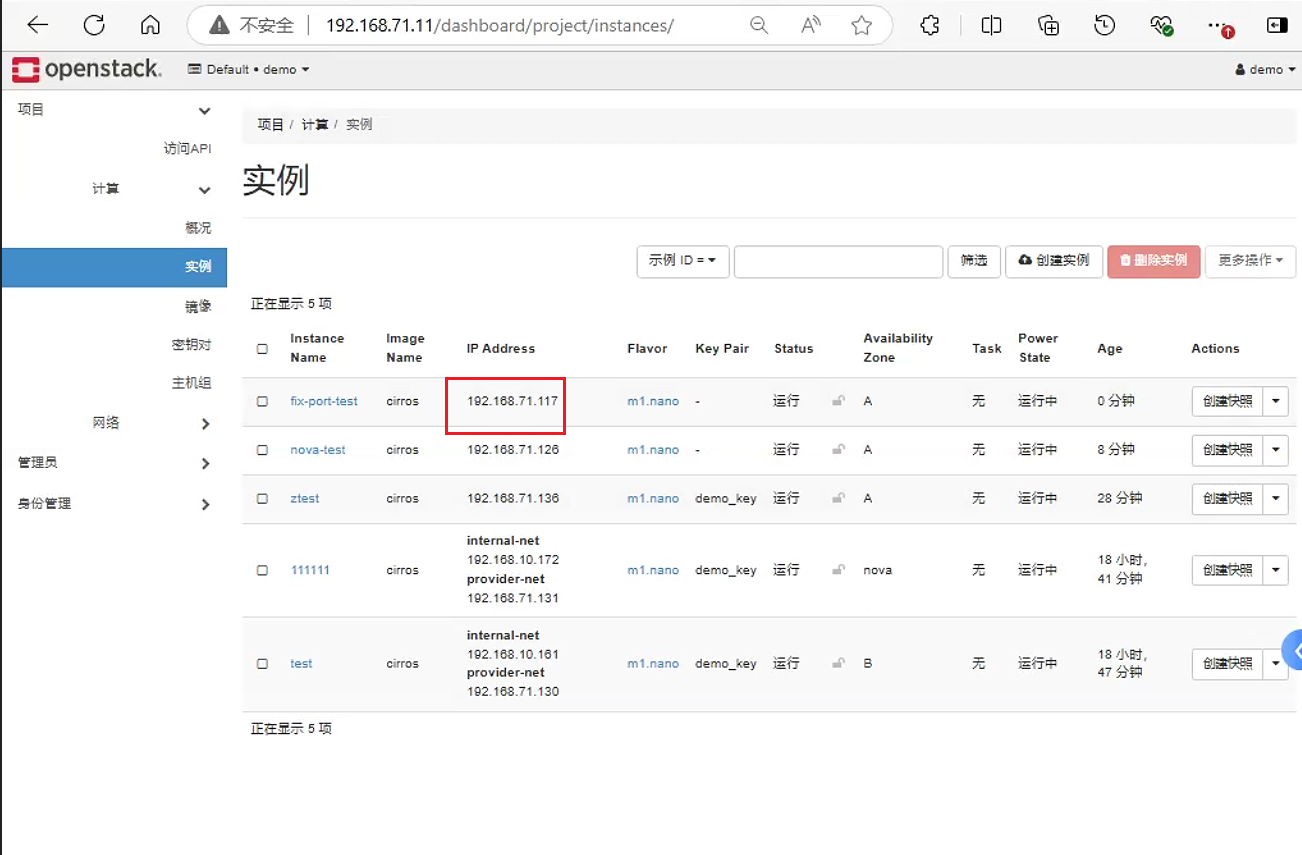Go back with the browser back arrow
The height and width of the screenshot is (855, 1302).
pyautogui.click(x=38, y=25)
